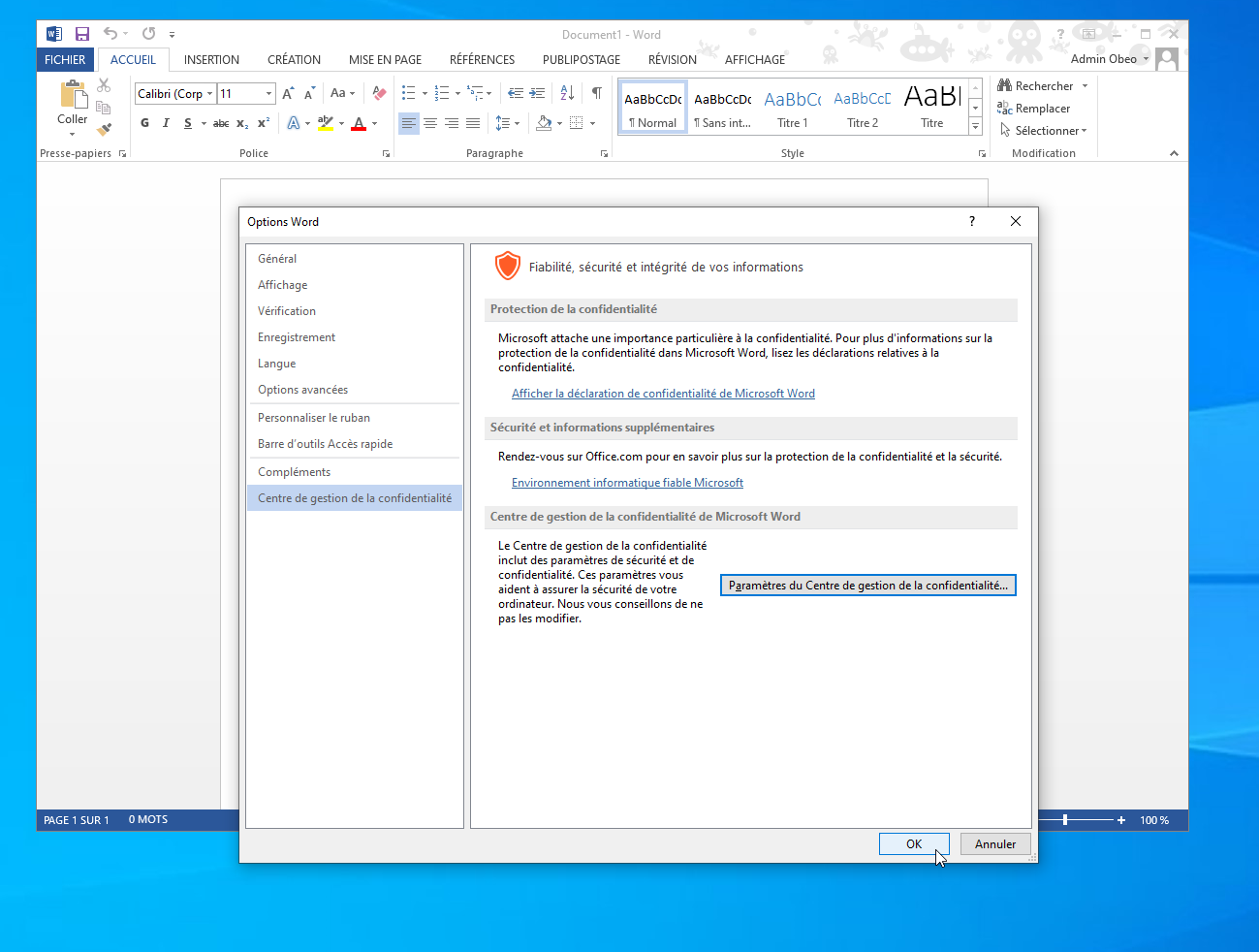Viewport: 1259px width, 952px height.
Task: Open the FICHIER tab
Action: click(x=65, y=59)
